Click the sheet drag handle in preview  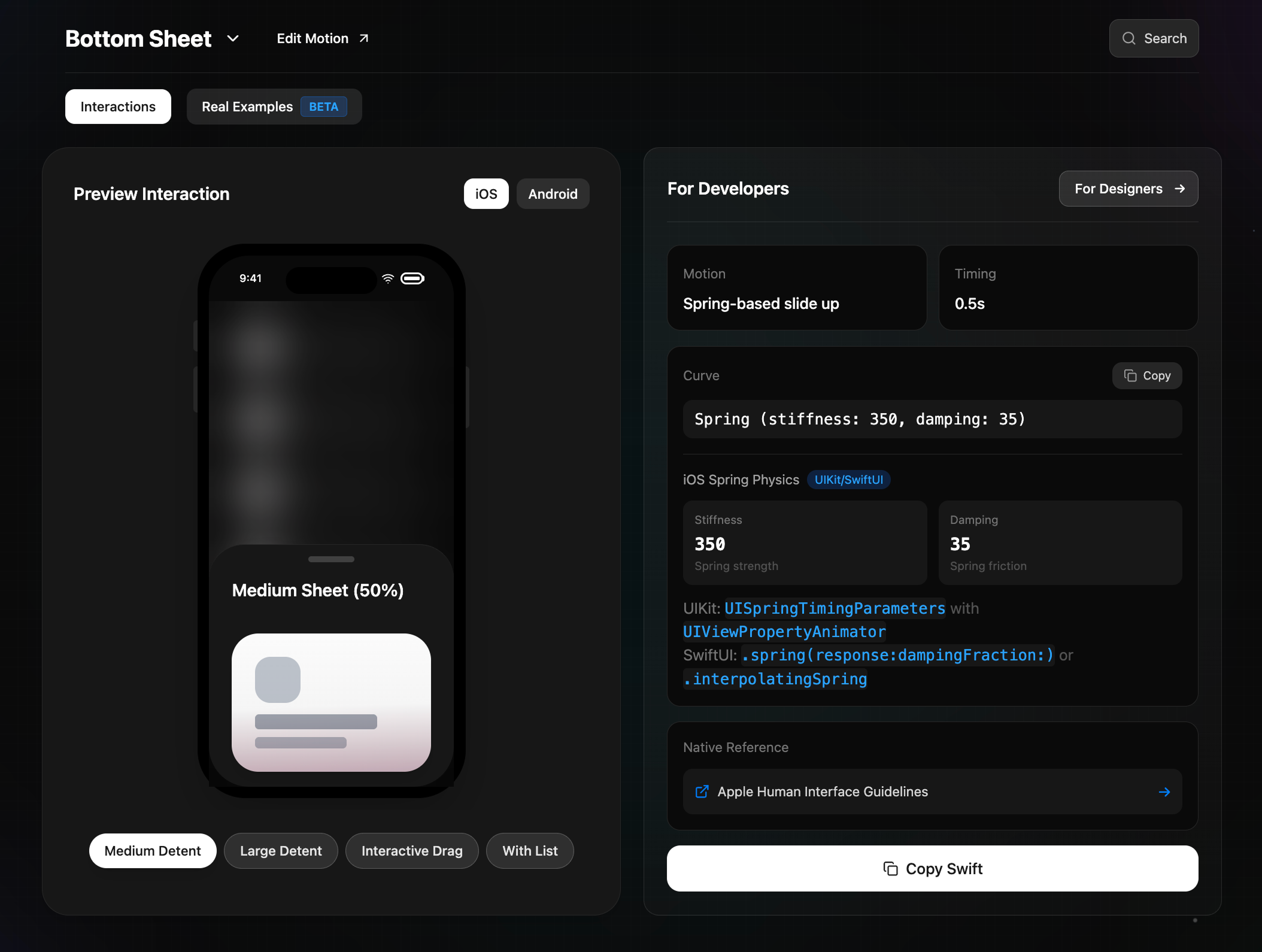pos(331,559)
